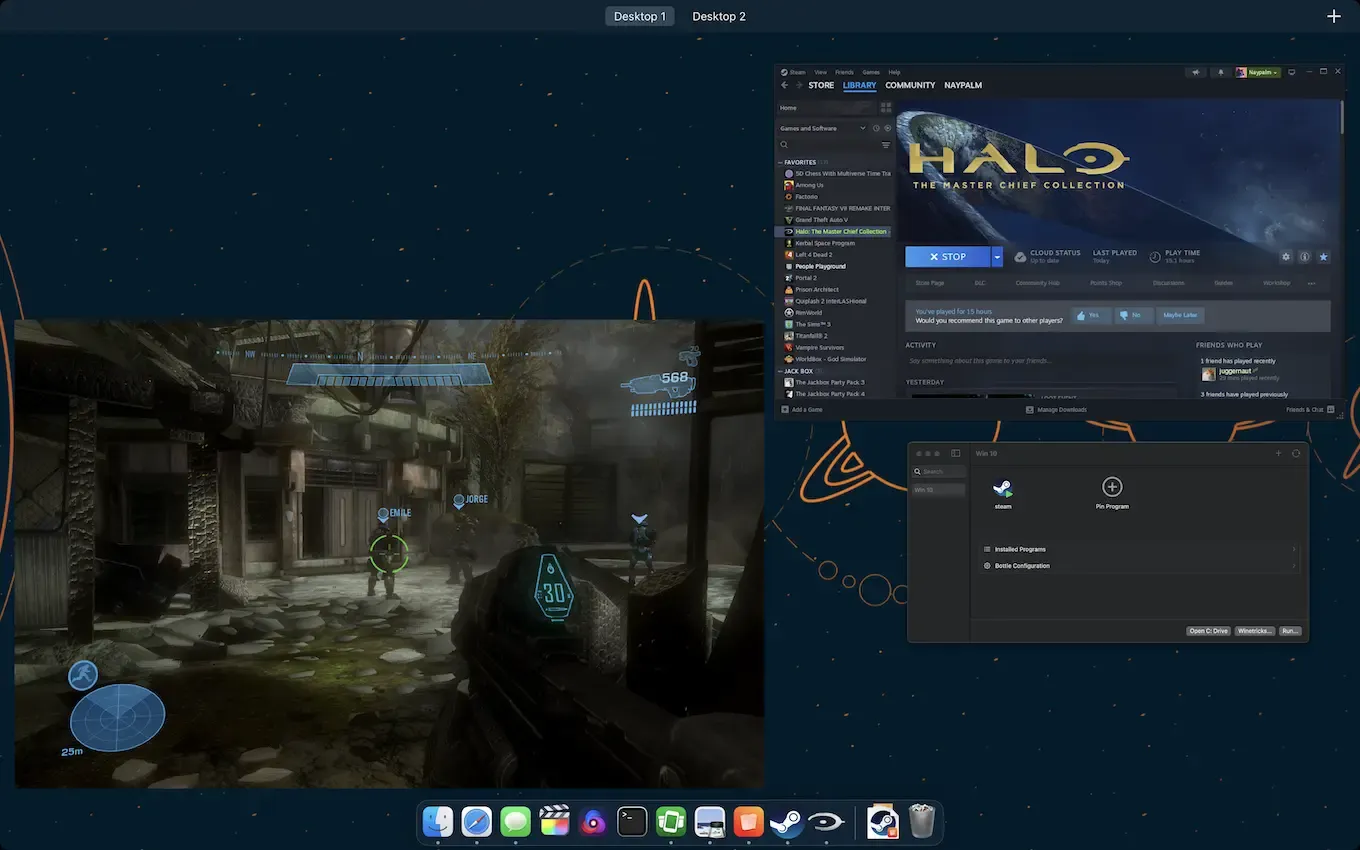Toggle the Whisky sidebar panel

955,454
